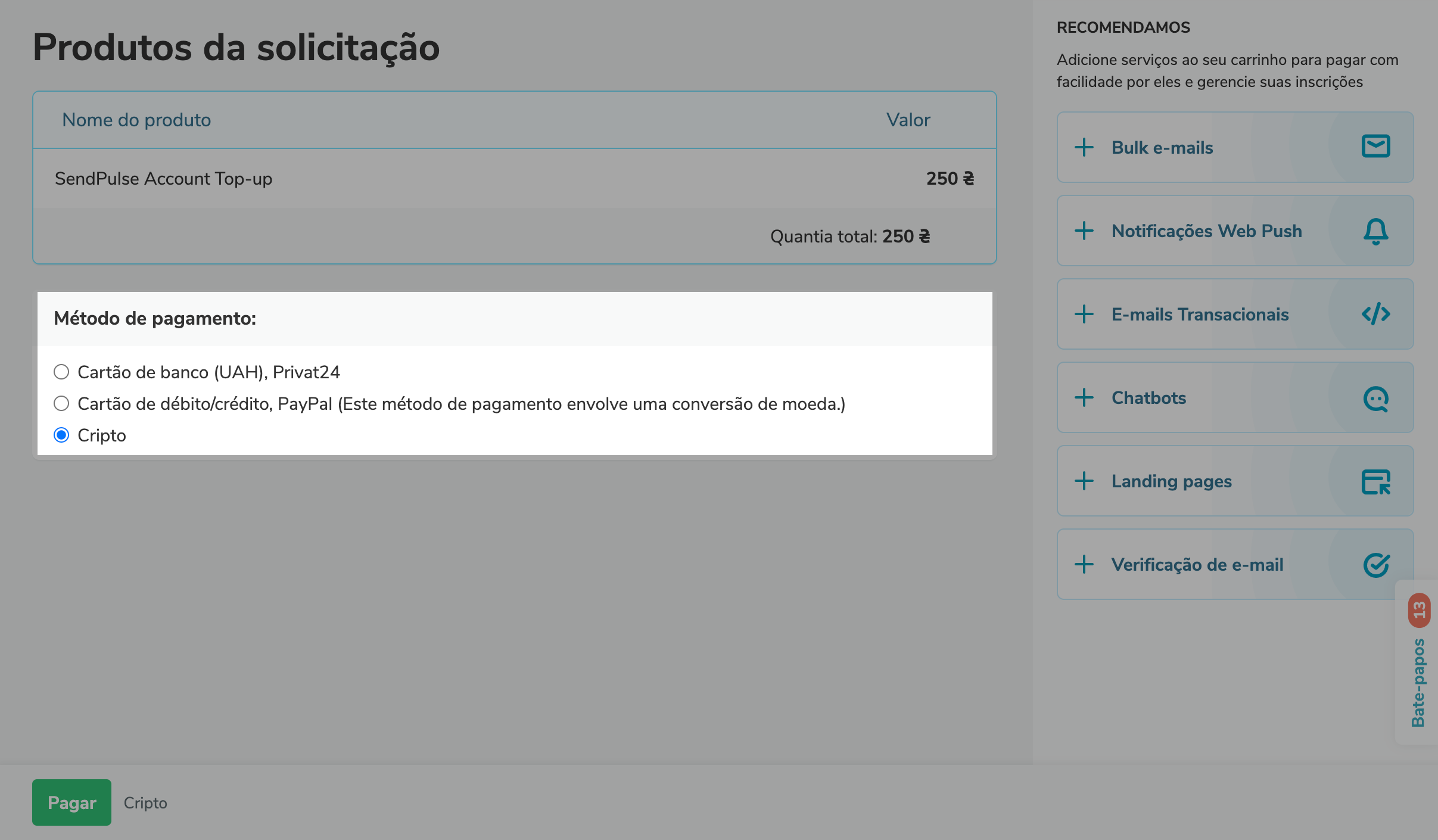Click the red 13 chats badge
This screenshot has width=1438, height=840.
[1419, 610]
